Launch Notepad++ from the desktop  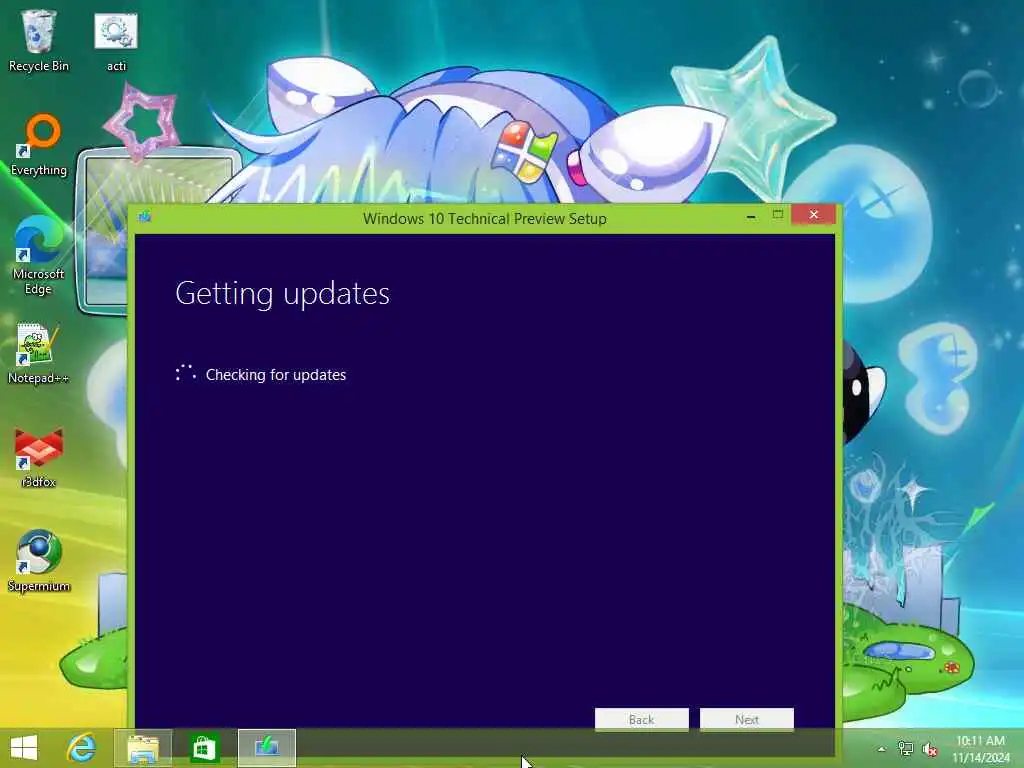point(39,353)
